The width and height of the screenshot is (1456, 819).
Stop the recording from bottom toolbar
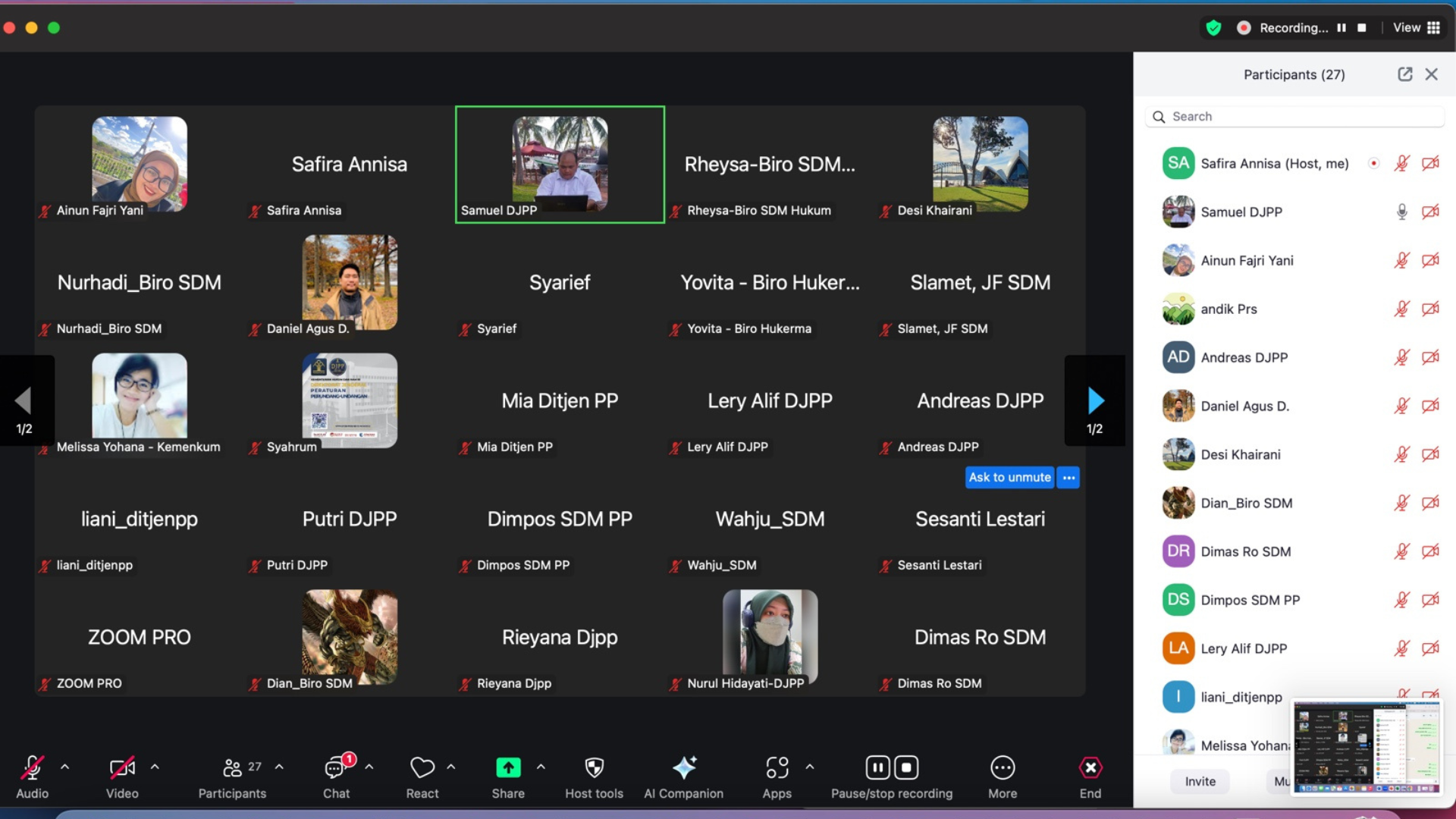[907, 767]
